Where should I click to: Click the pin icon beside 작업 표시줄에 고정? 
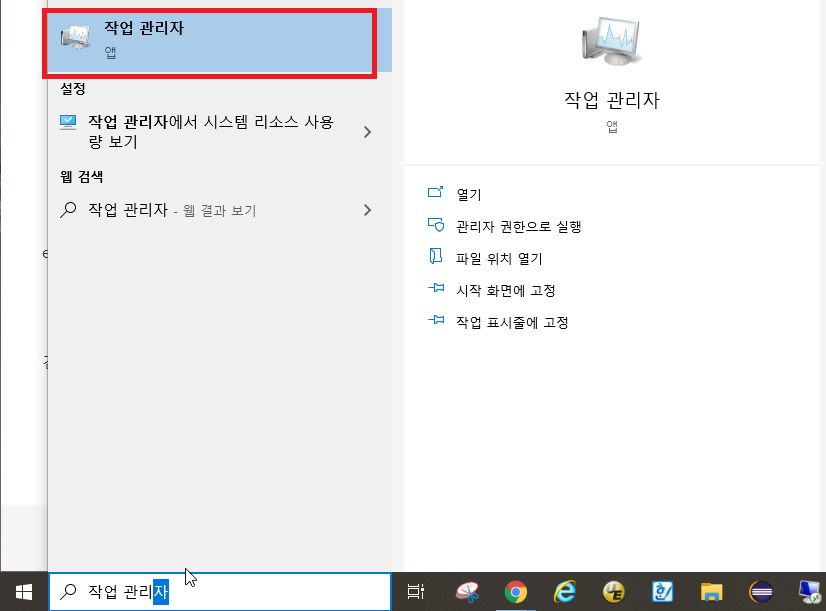point(436,320)
